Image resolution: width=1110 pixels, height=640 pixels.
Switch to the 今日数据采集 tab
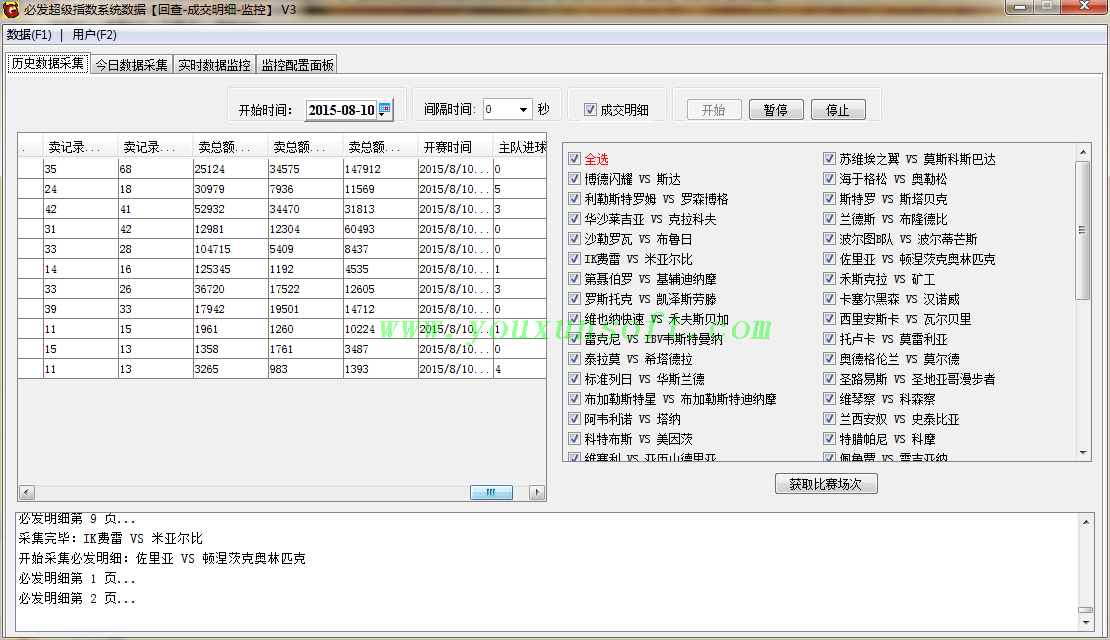[x=131, y=65]
